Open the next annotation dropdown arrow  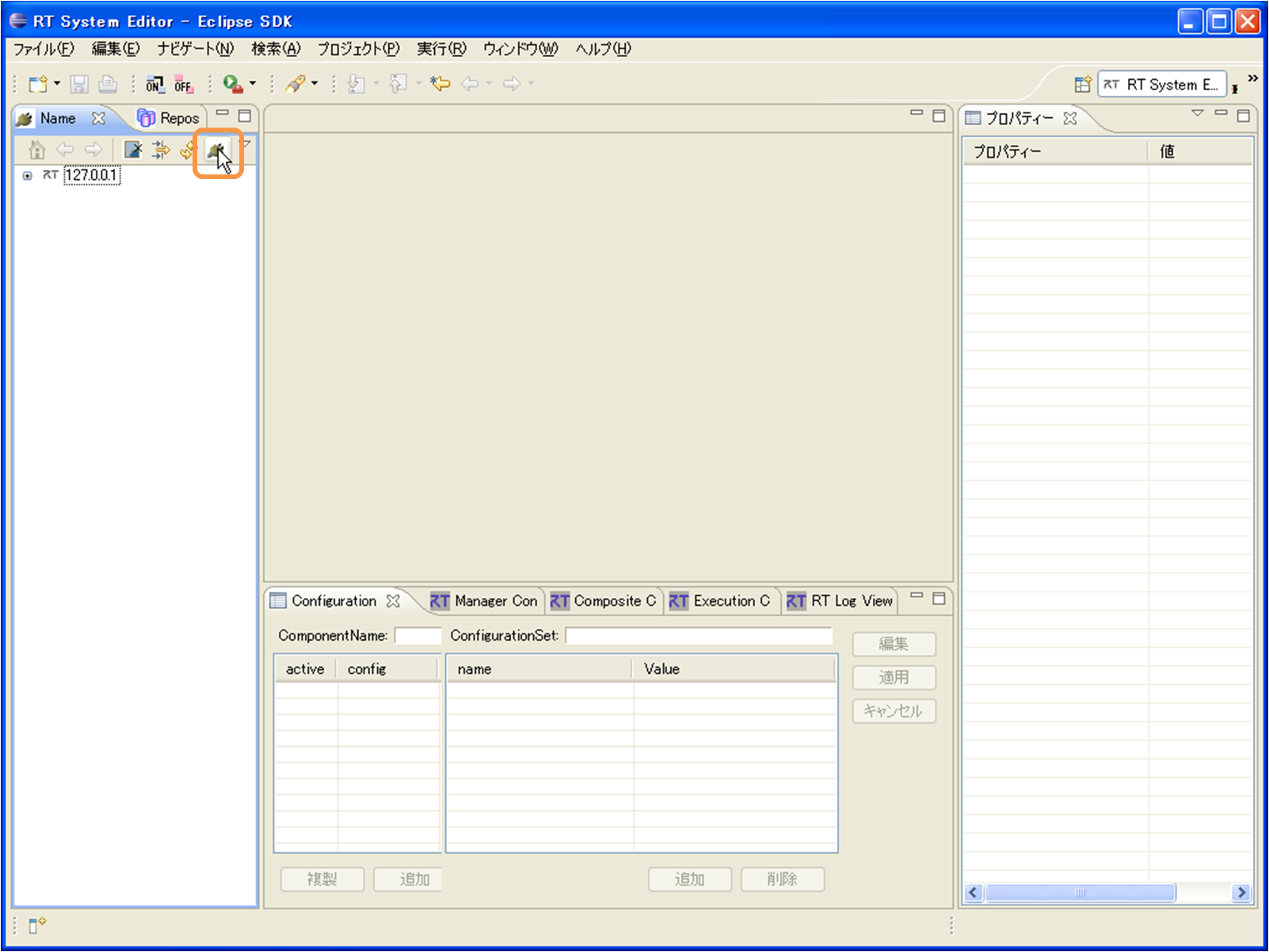pyautogui.click(x=376, y=83)
